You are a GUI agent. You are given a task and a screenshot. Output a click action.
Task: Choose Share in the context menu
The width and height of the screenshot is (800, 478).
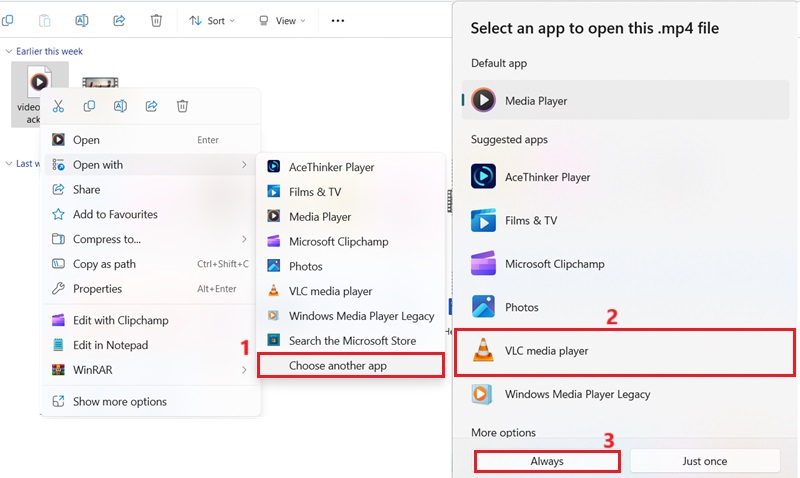pos(150,190)
